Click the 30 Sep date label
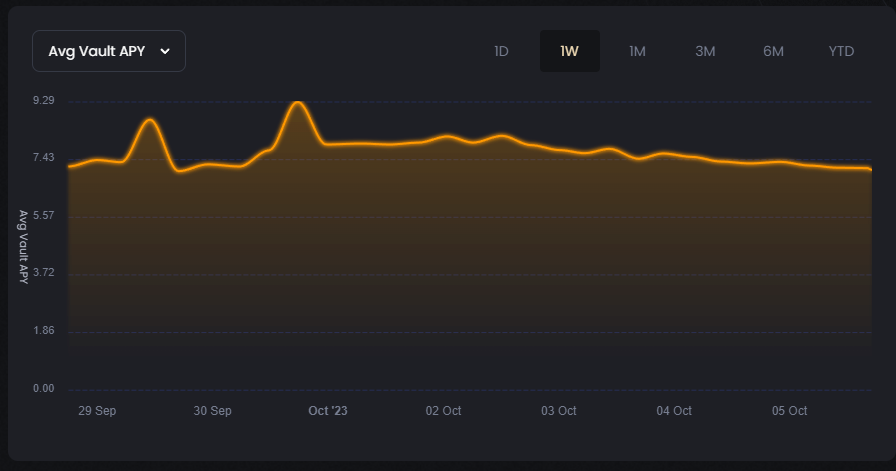Screen dimensions: 896x471 click(x=213, y=411)
